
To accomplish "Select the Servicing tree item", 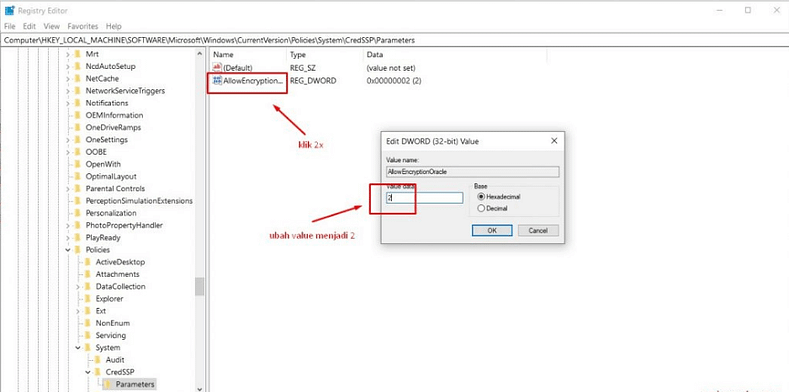I will tap(111, 335).
